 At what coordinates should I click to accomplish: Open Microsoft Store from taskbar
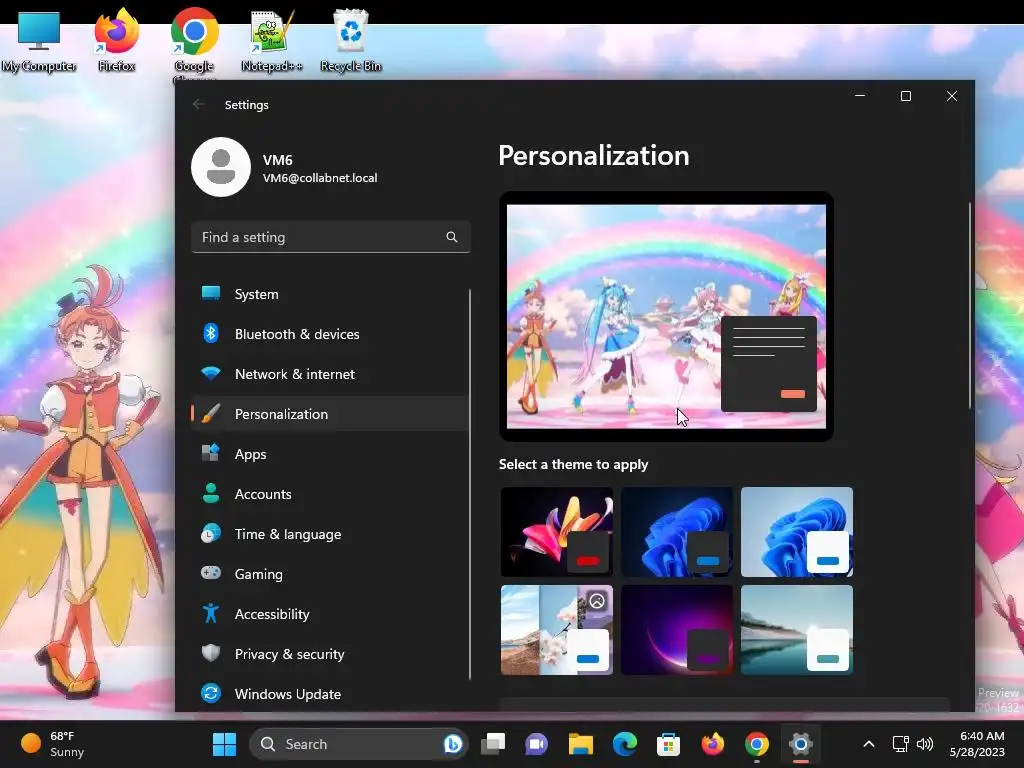point(668,744)
